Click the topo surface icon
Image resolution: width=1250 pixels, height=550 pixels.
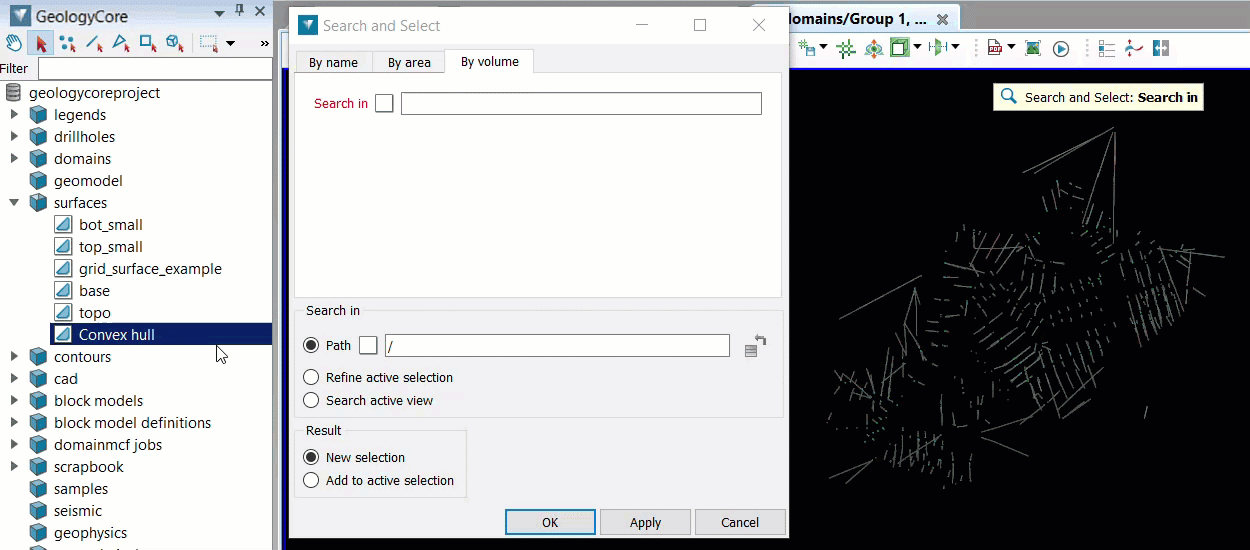click(x=63, y=313)
